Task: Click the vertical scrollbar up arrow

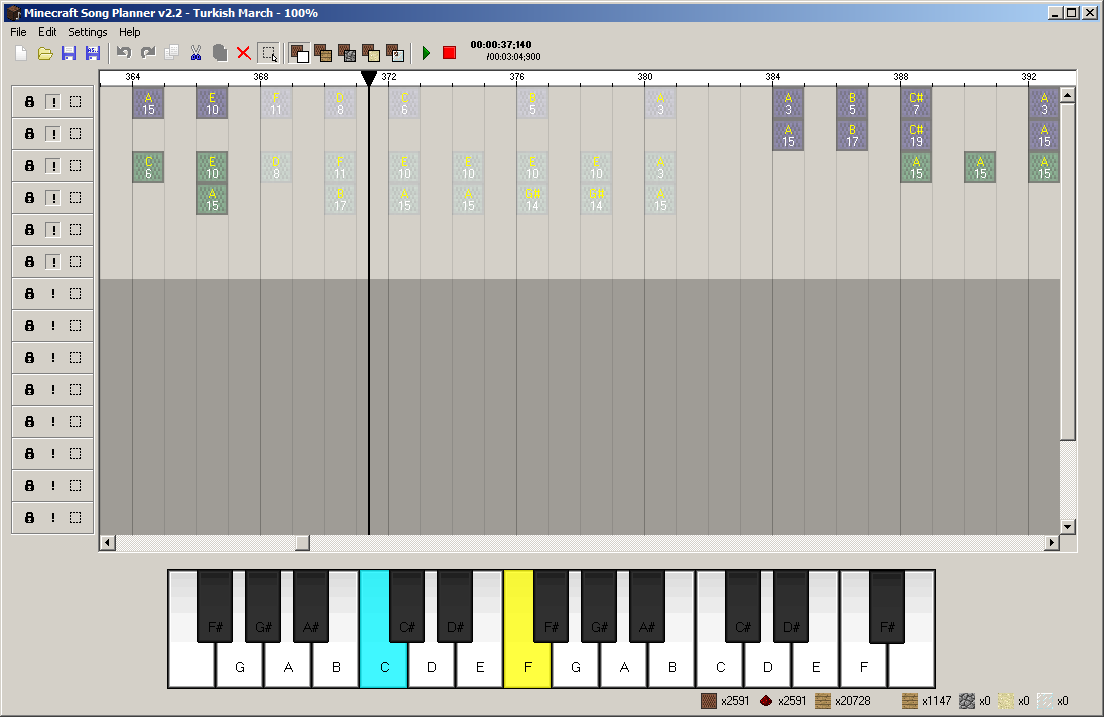Action: coord(1067,95)
